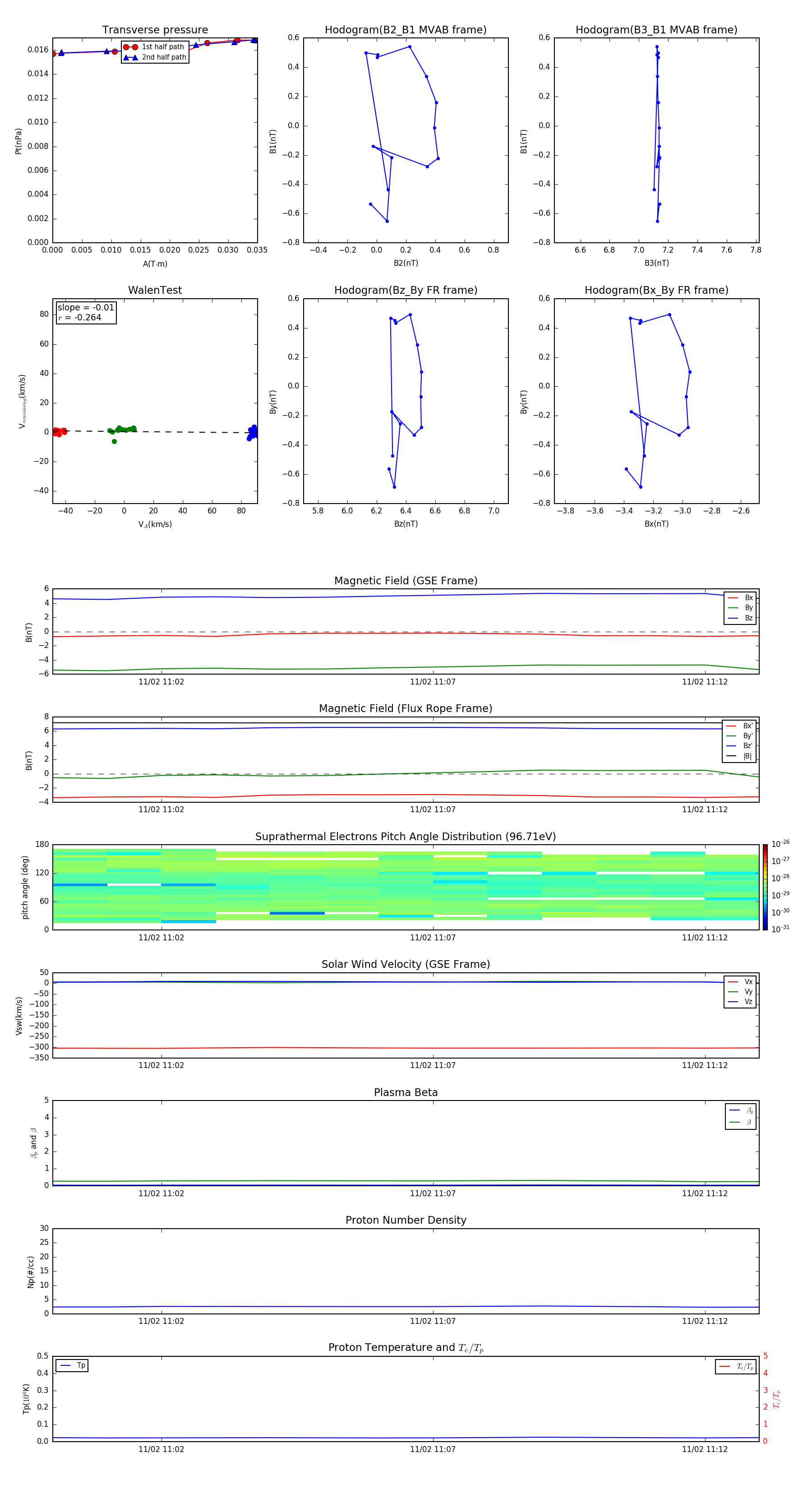
Task: Click the "pitch angle (deg)" axis label
Action: 25,887
